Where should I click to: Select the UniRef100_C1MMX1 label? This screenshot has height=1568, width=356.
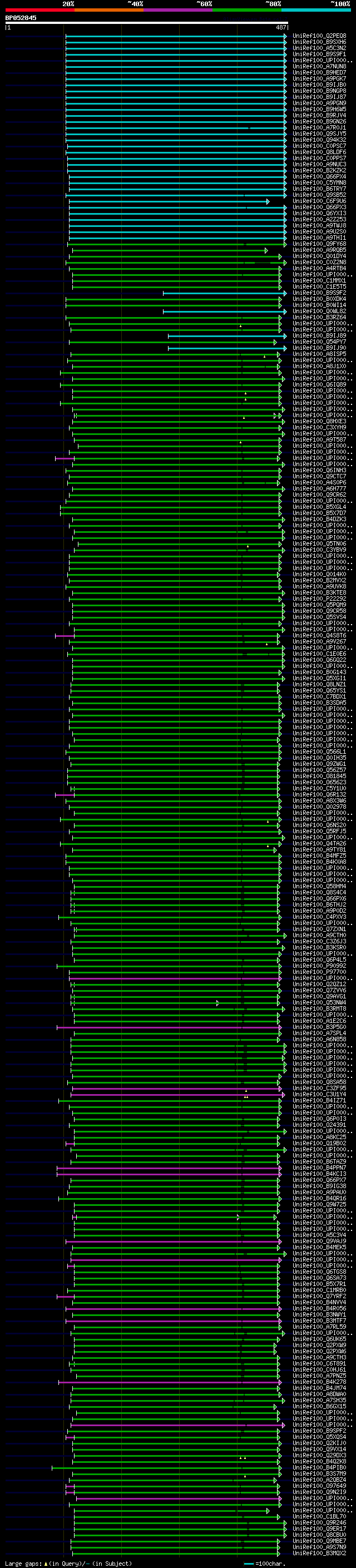(319, 280)
